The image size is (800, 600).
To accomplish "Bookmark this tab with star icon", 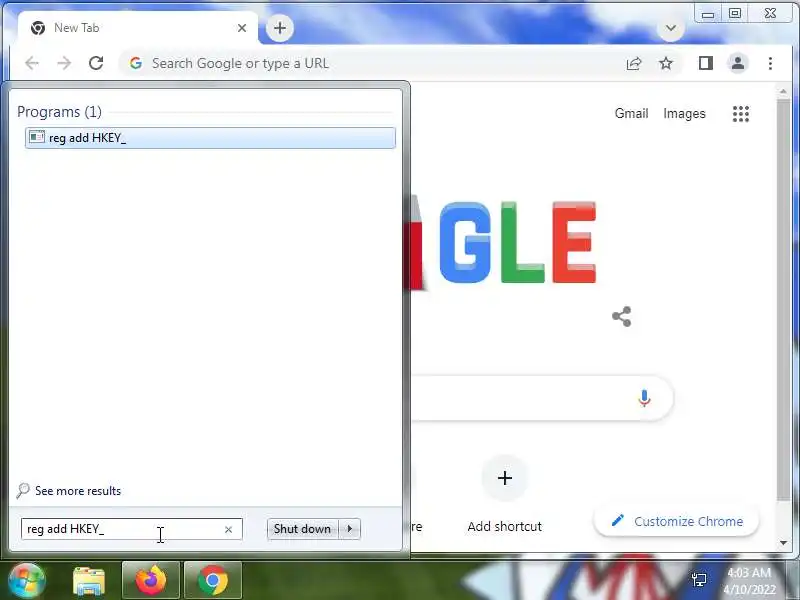I will click(x=666, y=63).
